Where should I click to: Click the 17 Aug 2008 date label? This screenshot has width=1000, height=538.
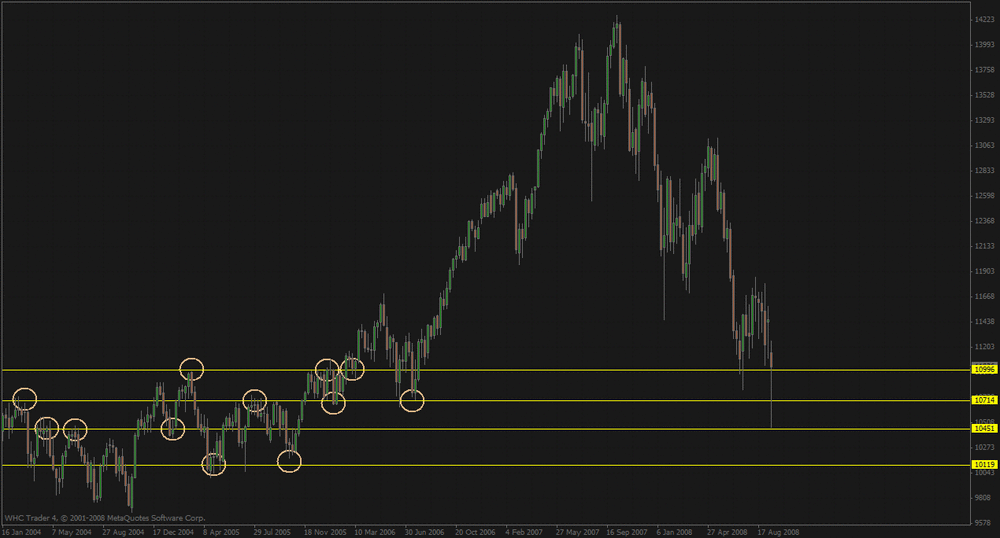pos(778,532)
